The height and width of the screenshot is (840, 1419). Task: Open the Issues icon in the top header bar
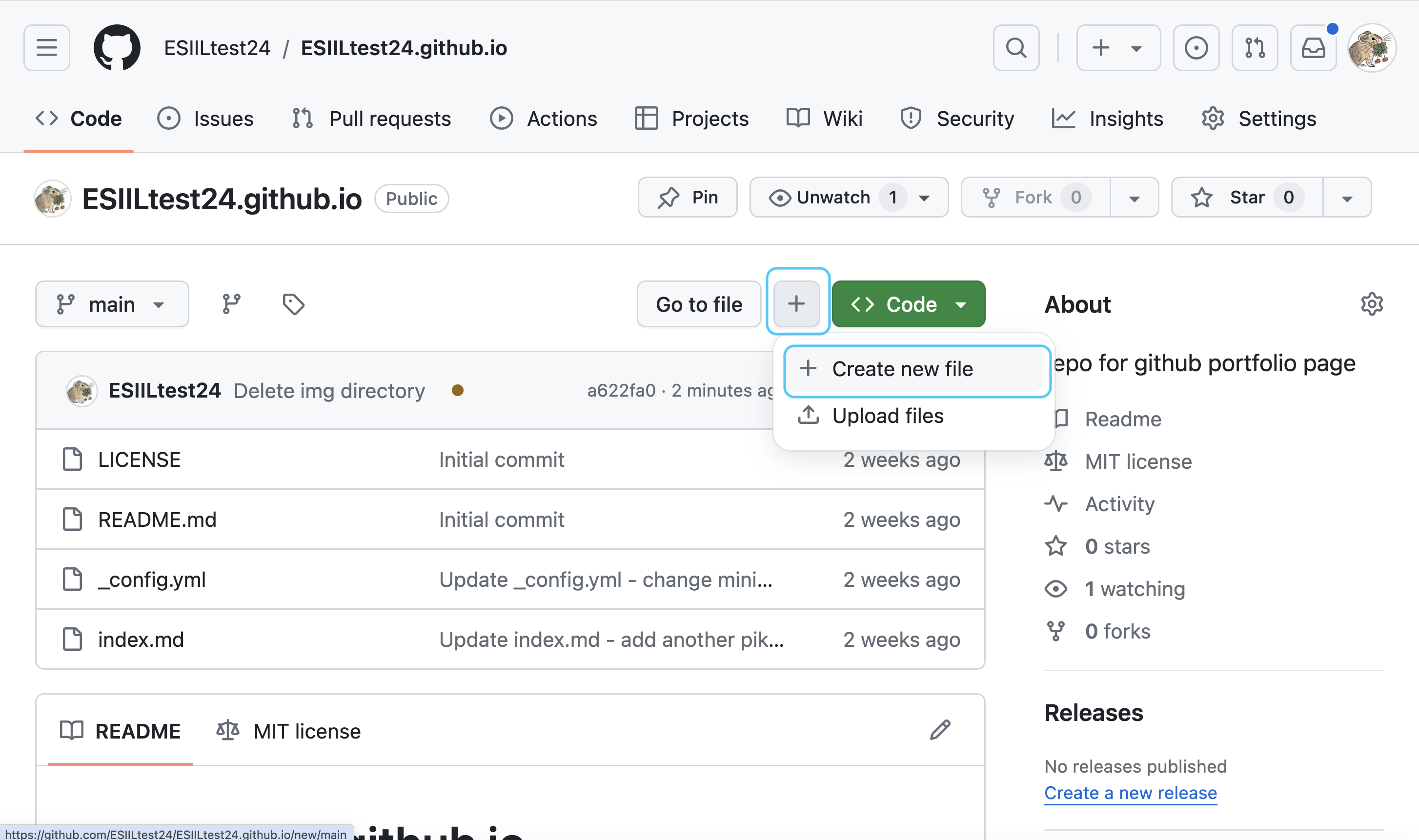(1196, 47)
